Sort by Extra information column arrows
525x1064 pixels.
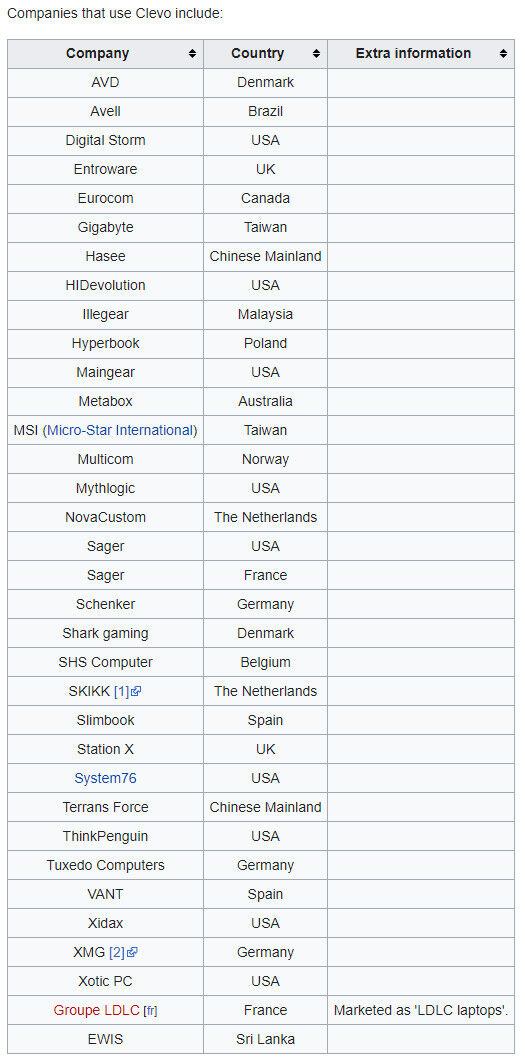[503, 54]
